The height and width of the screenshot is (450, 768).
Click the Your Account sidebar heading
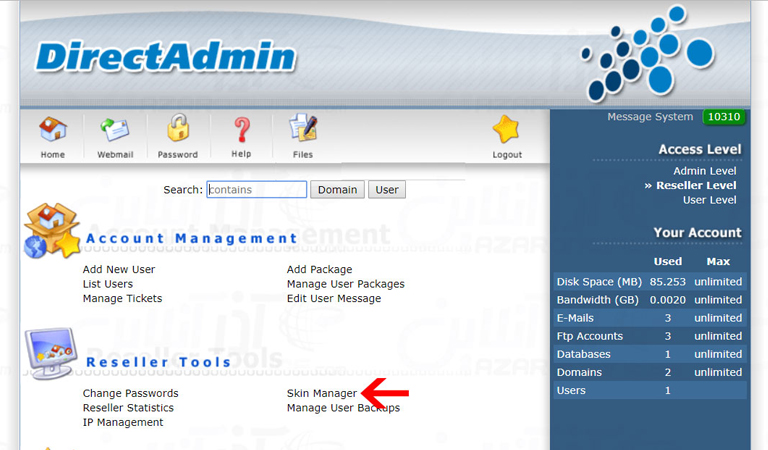697,233
